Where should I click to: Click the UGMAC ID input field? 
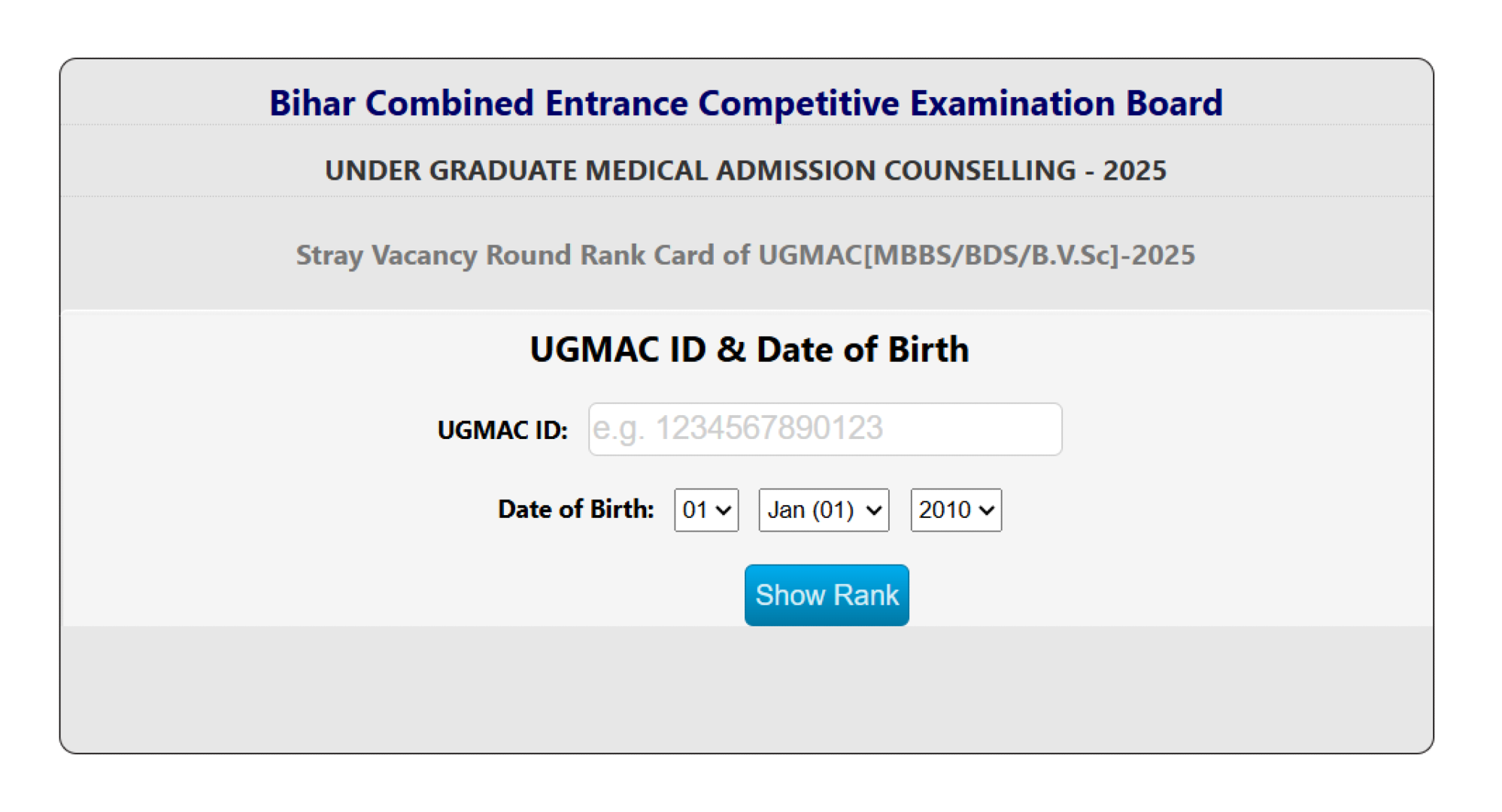tap(824, 429)
